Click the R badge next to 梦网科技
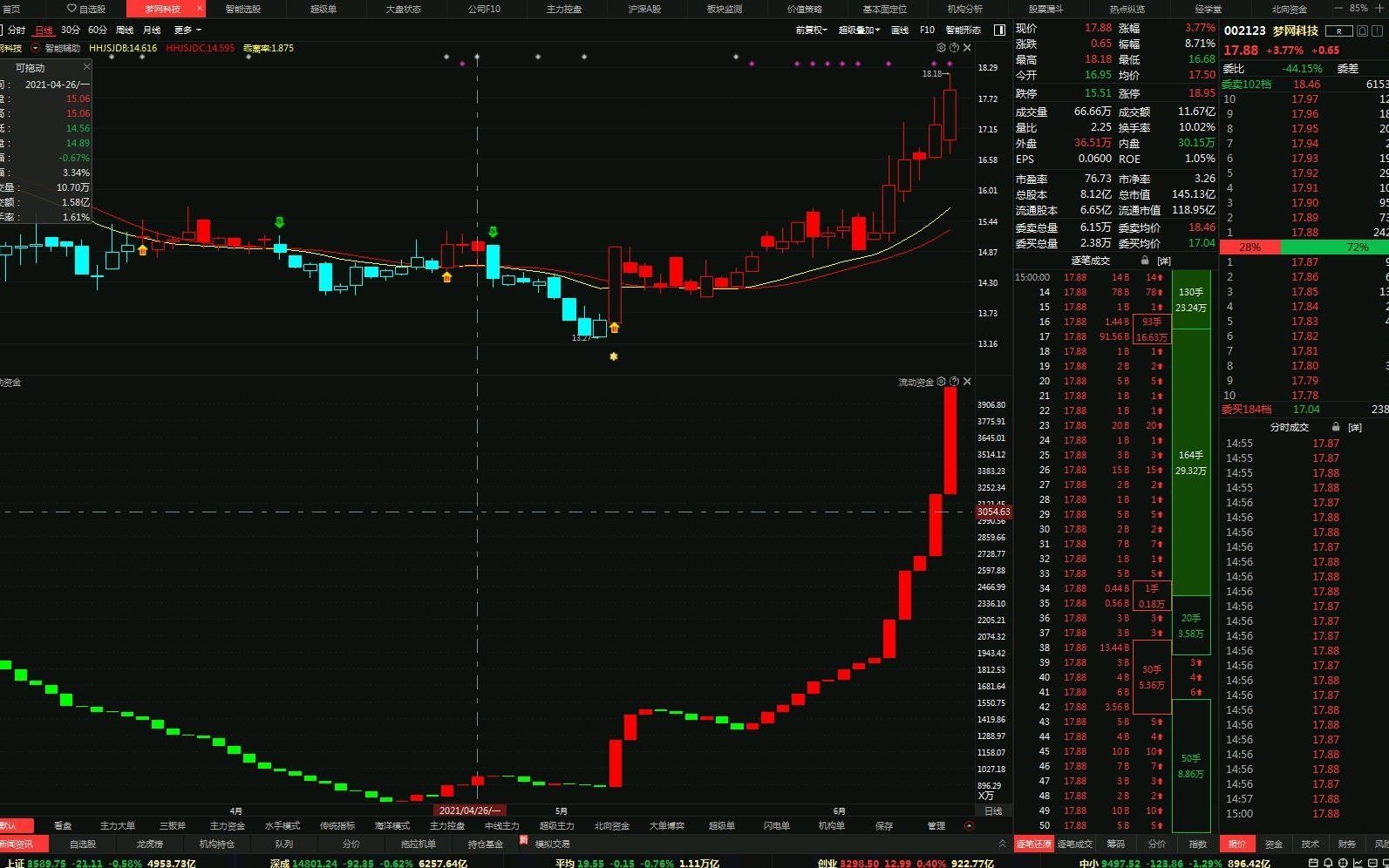Screen dimensions: 1389x868 (1339, 31)
